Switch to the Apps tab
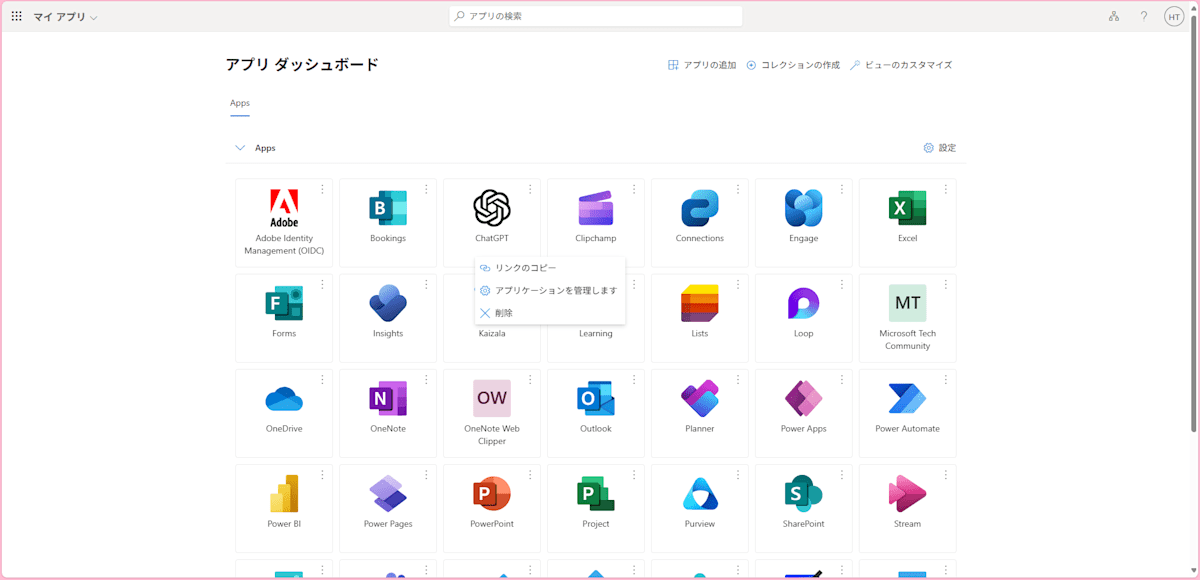 [x=240, y=103]
